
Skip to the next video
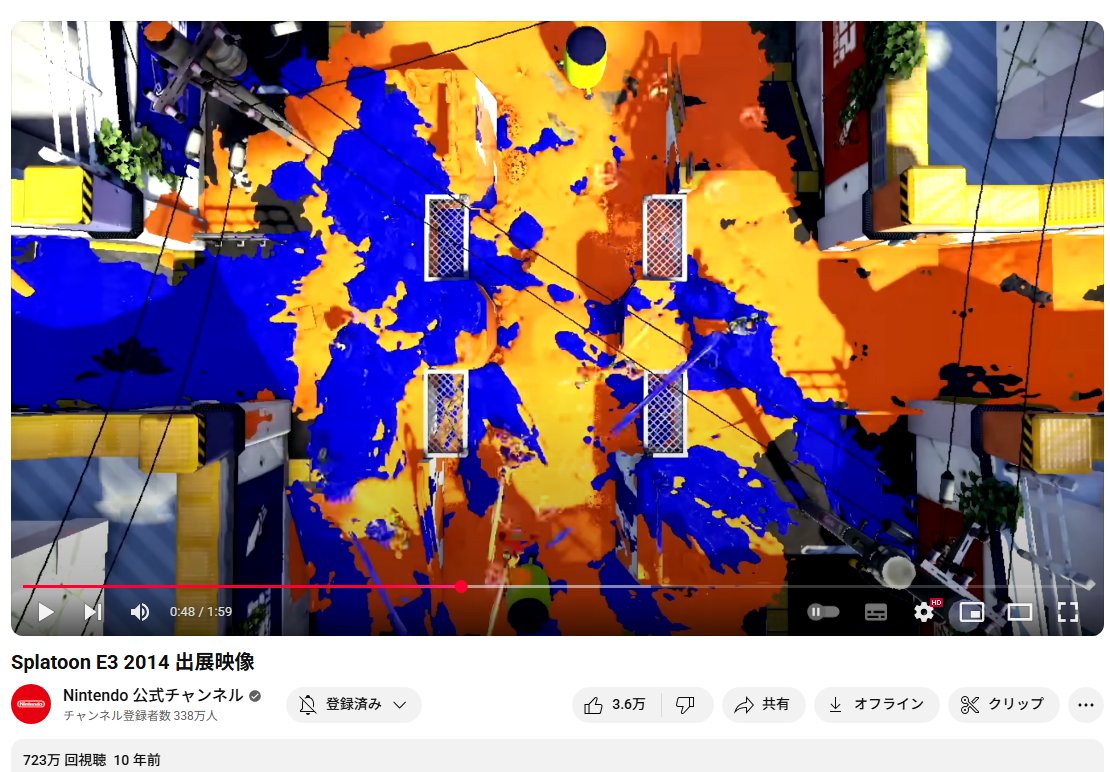click(93, 611)
